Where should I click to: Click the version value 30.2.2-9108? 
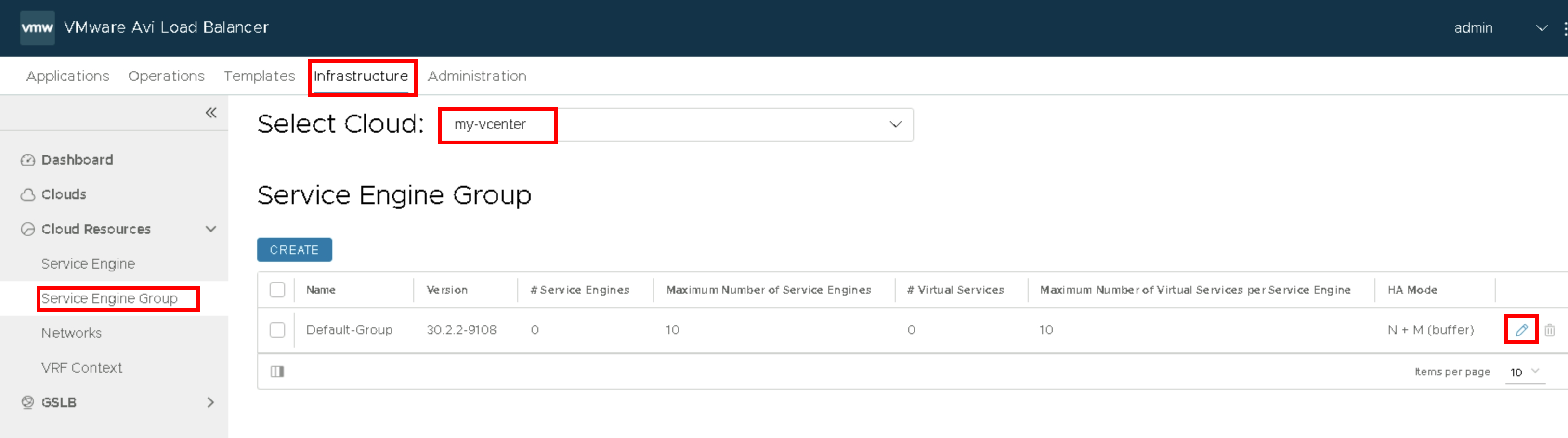click(x=461, y=330)
